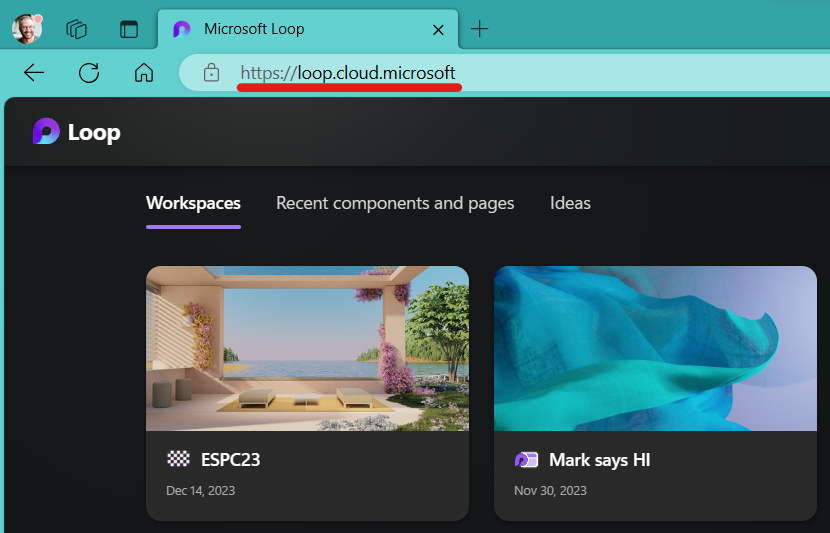Open the ESPC23 workspace cover image
The height and width of the screenshot is (533, 830).
tap(308, 348)
